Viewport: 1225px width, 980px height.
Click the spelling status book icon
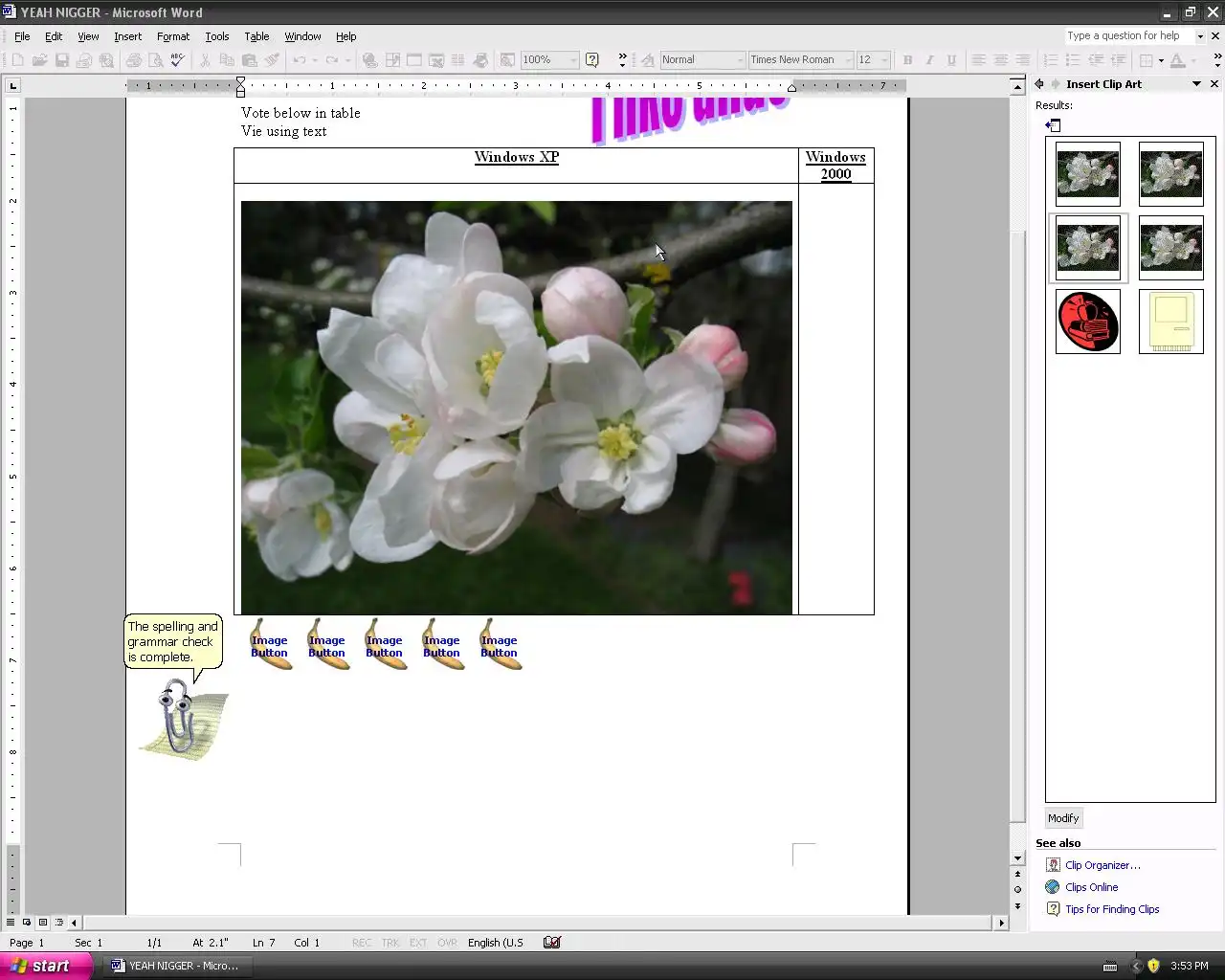pos(551,943)
